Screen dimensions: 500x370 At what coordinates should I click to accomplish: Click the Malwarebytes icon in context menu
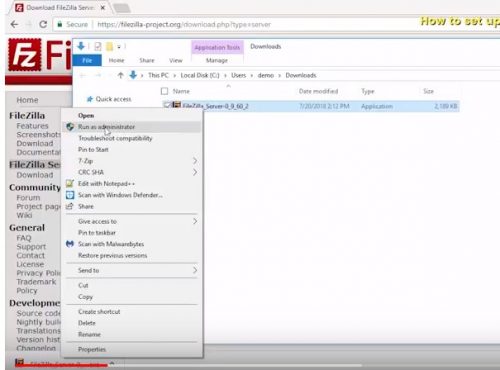click(70, 244)
